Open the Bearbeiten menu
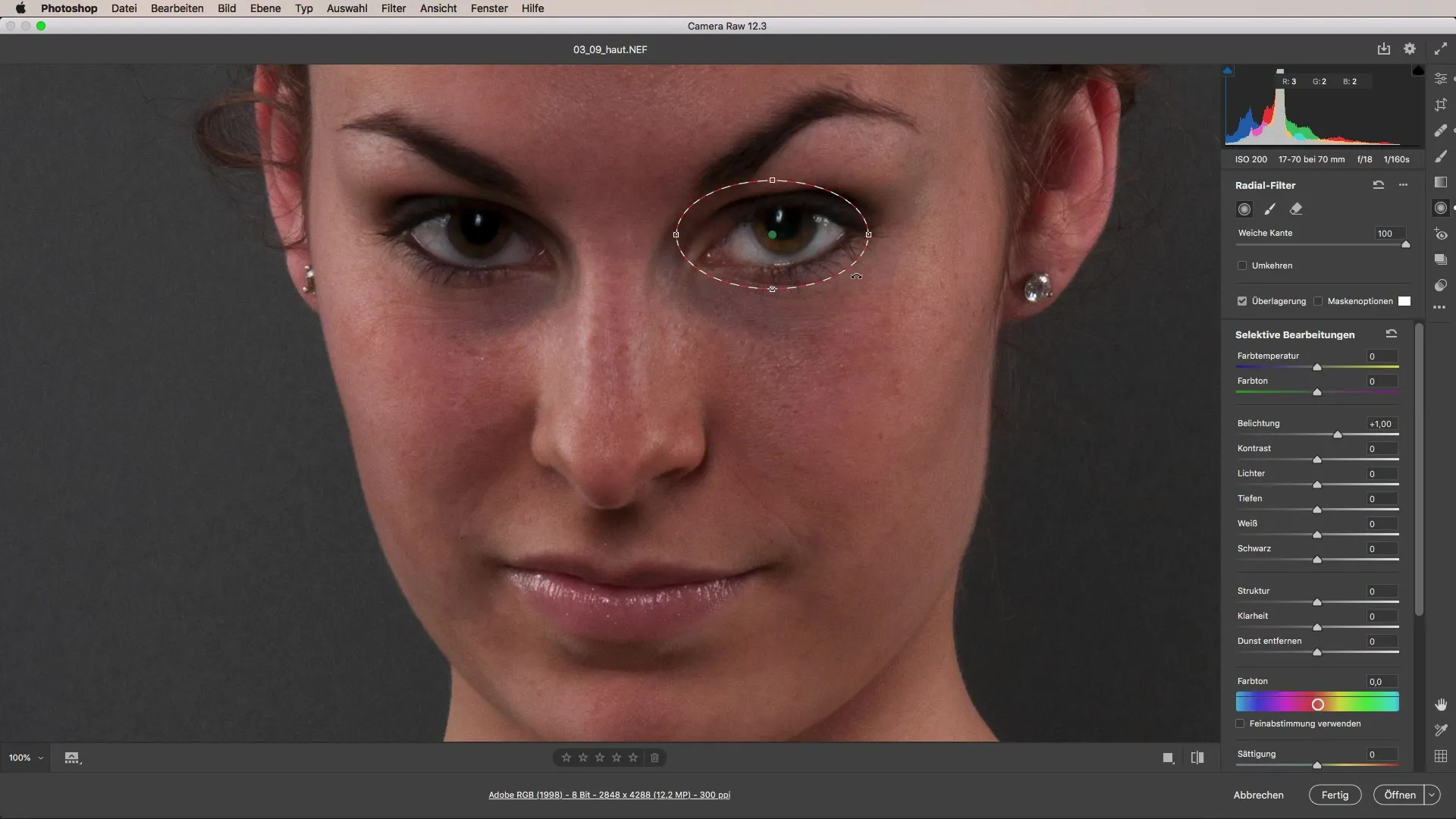The image size is (1456, 819). (x=177, y=8)
